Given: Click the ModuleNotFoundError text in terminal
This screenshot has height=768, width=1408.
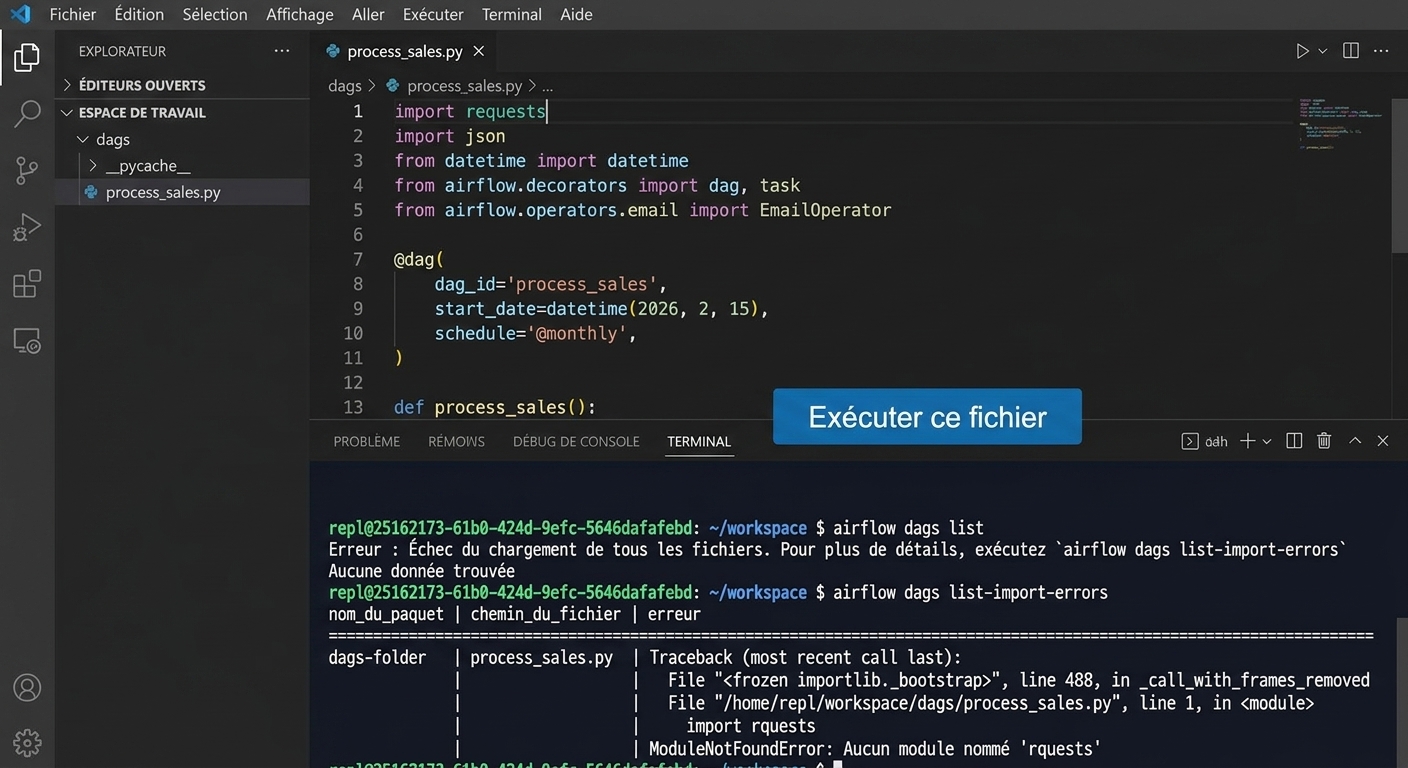Looking at the screenshot, I should coord(875,748).
